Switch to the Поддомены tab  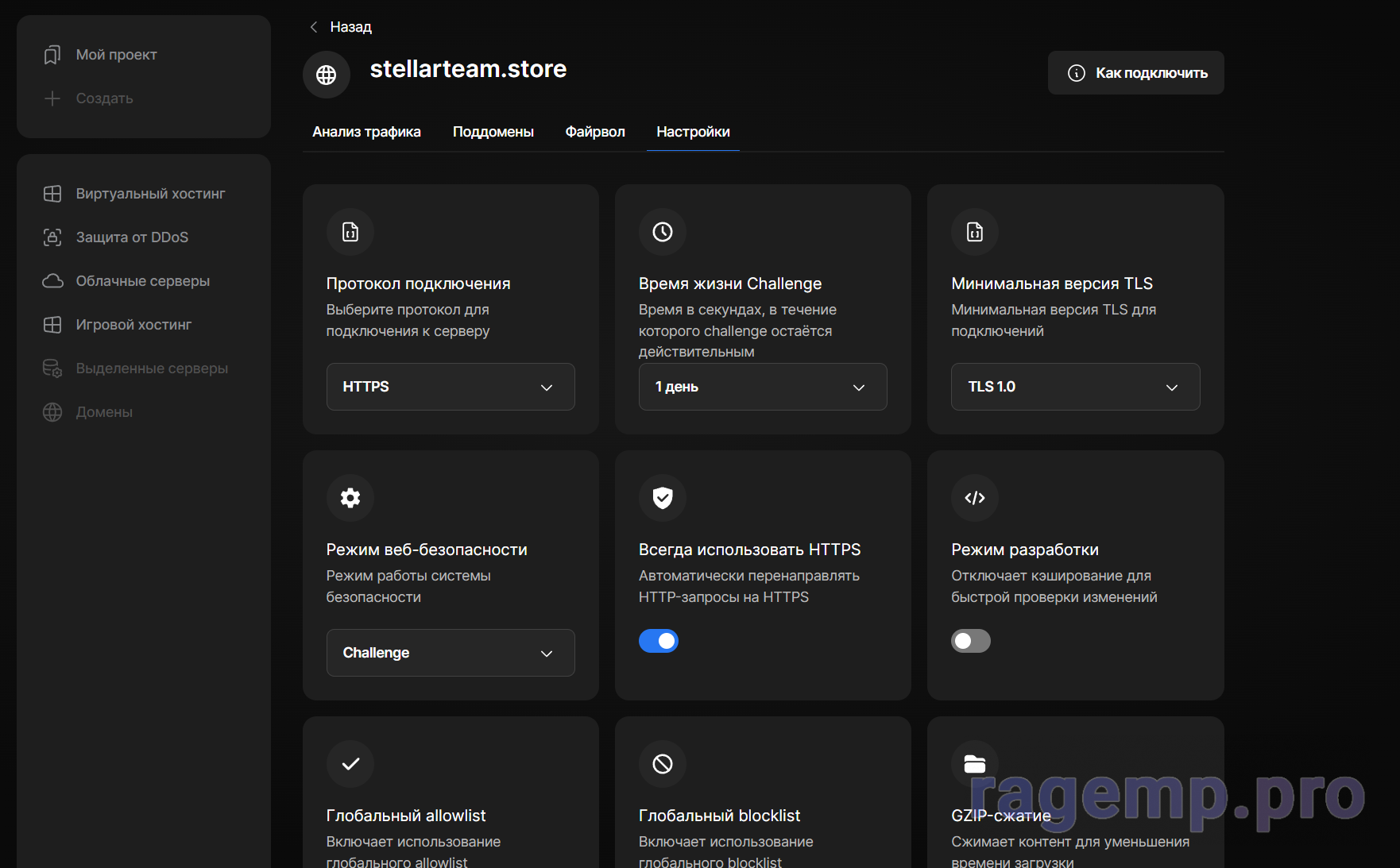[493, 132]
